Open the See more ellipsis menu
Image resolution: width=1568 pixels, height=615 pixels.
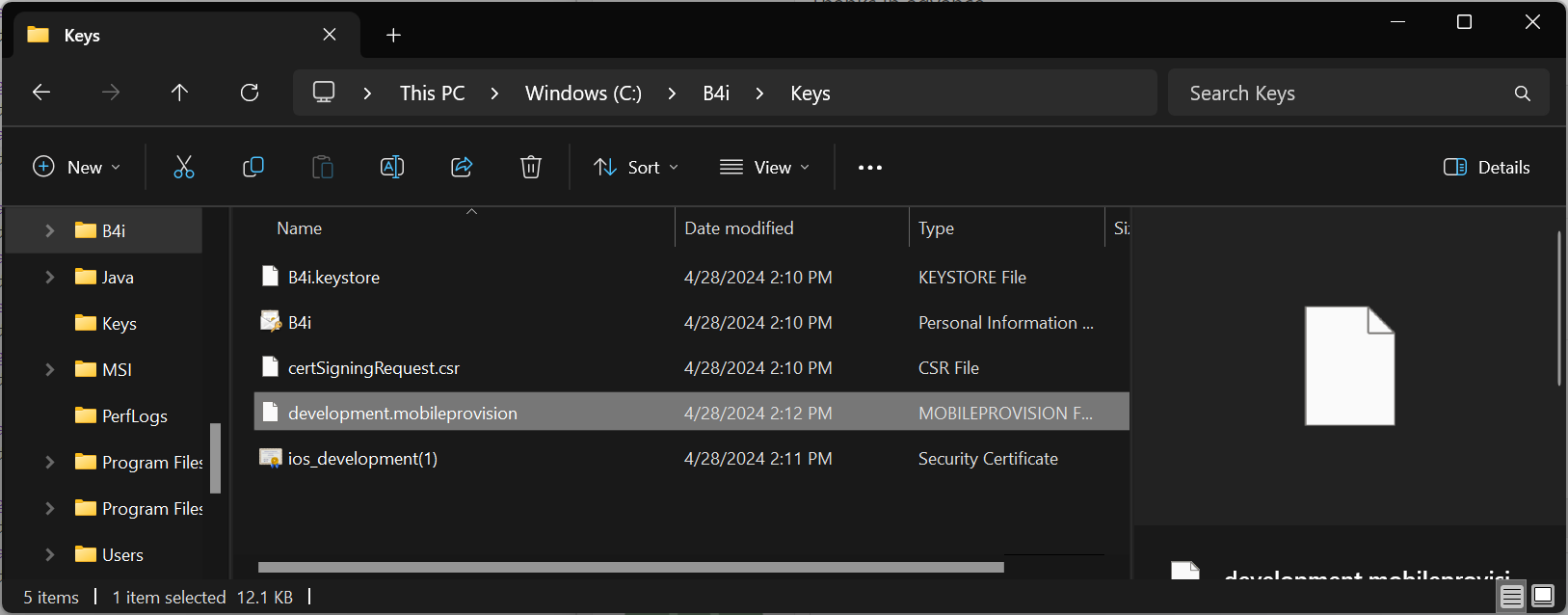[870, 168]
